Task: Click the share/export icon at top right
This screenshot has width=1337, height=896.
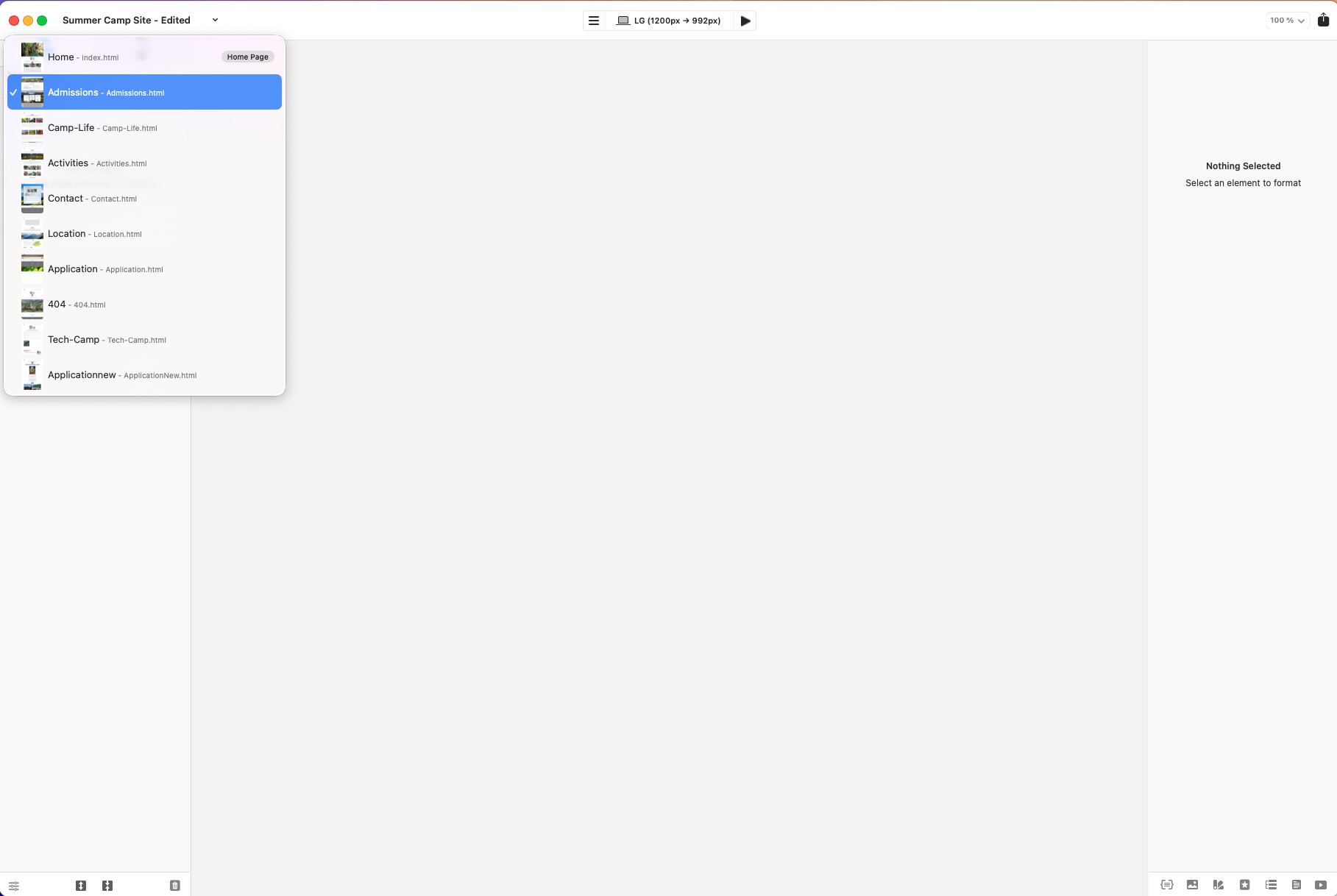Action: 1323,21
